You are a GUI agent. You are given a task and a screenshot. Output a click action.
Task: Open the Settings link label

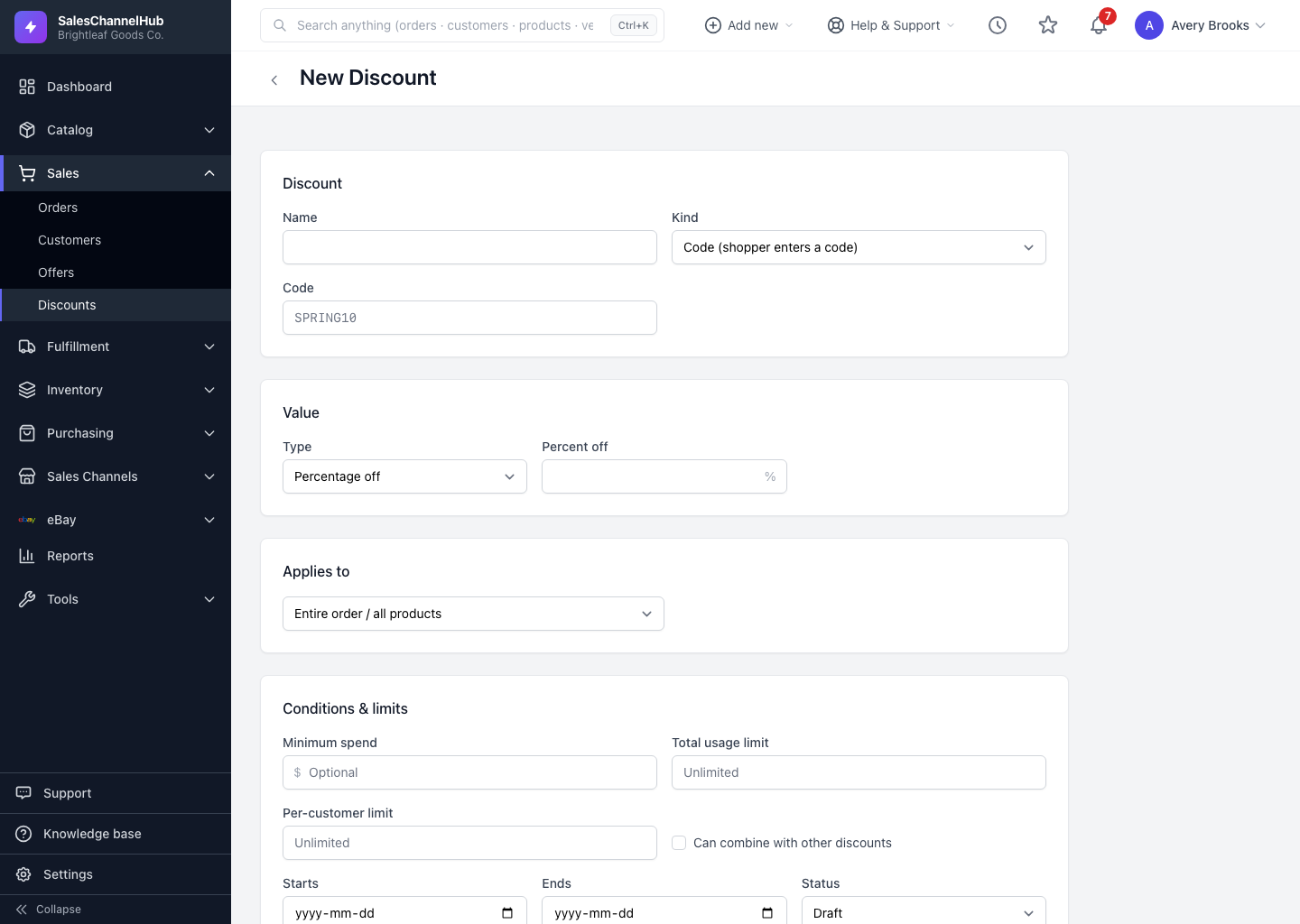(68, 874)
